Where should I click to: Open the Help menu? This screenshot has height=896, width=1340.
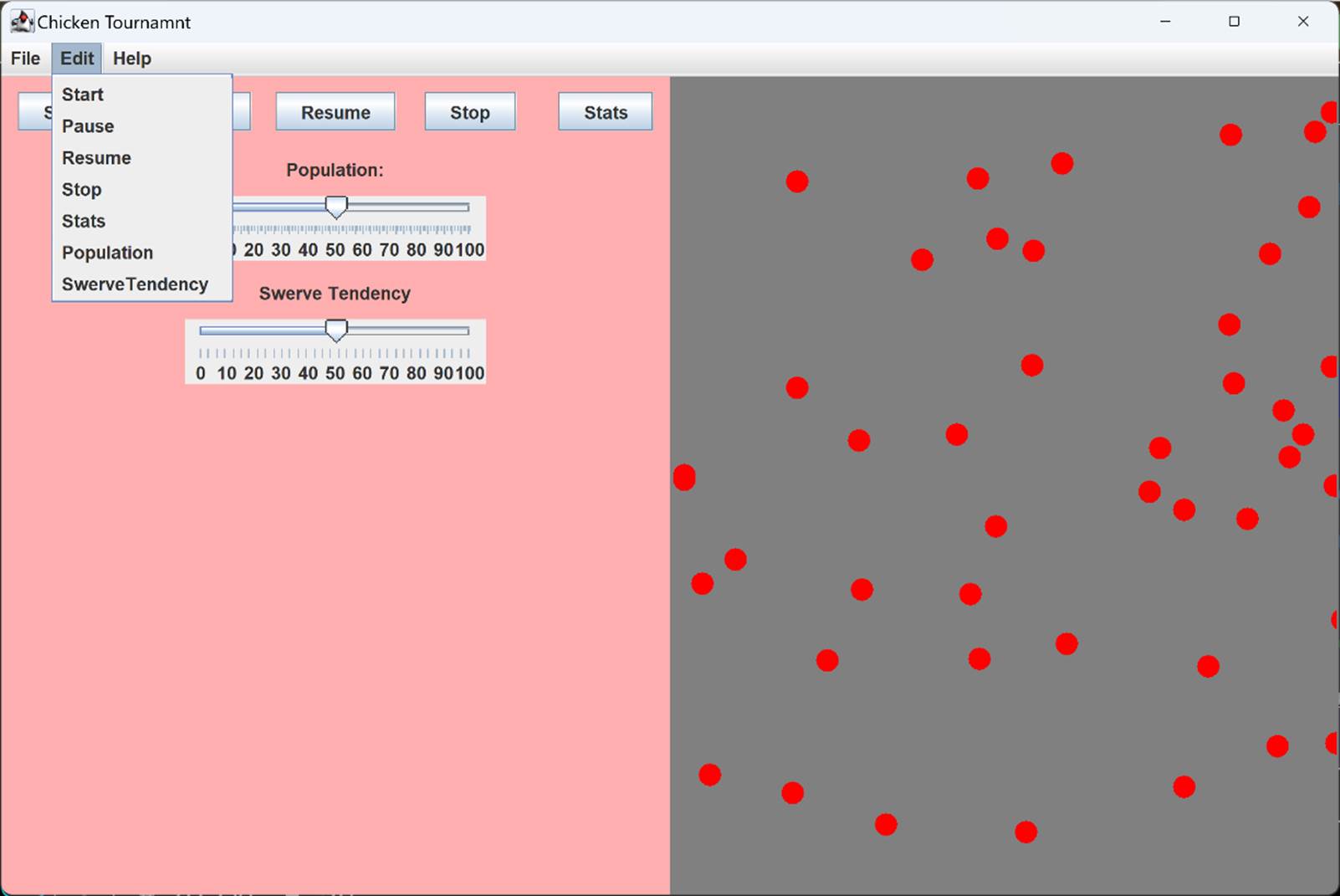pyautogui.click(x=130, y=58)
